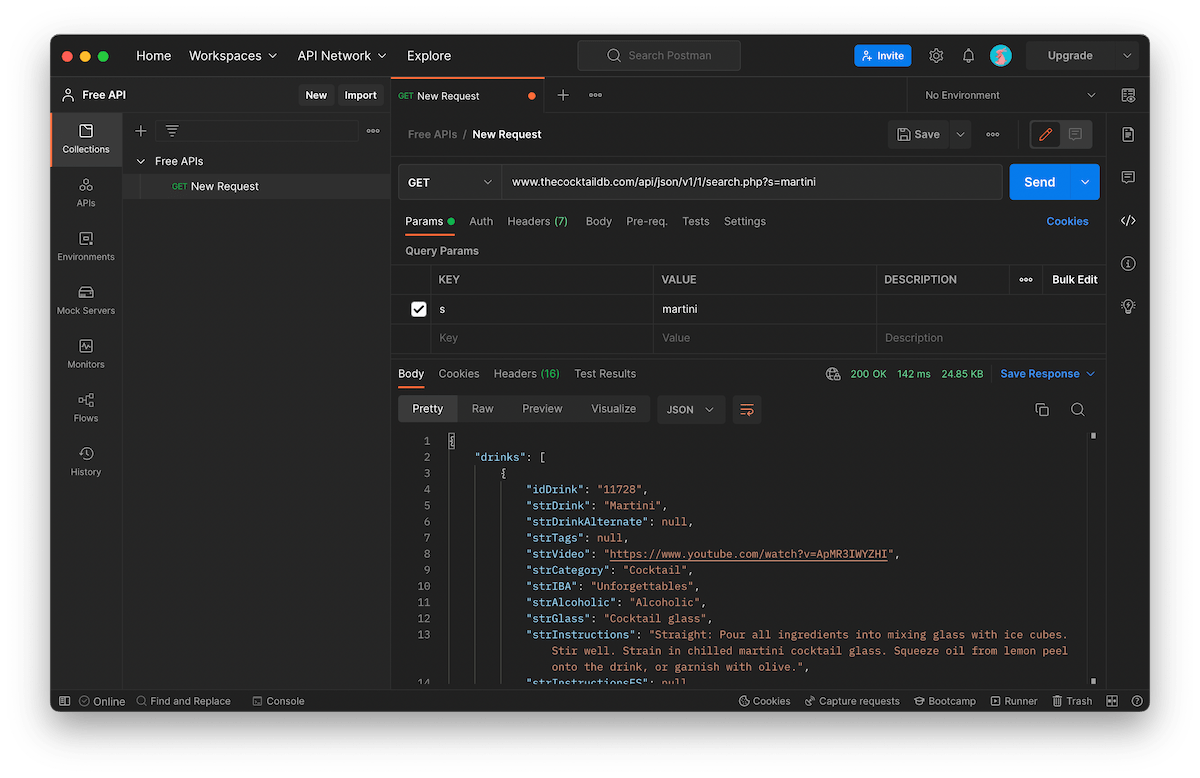Open the API Network dropdown
This screenshot has width=1200, height=778.
coord(342,56)
